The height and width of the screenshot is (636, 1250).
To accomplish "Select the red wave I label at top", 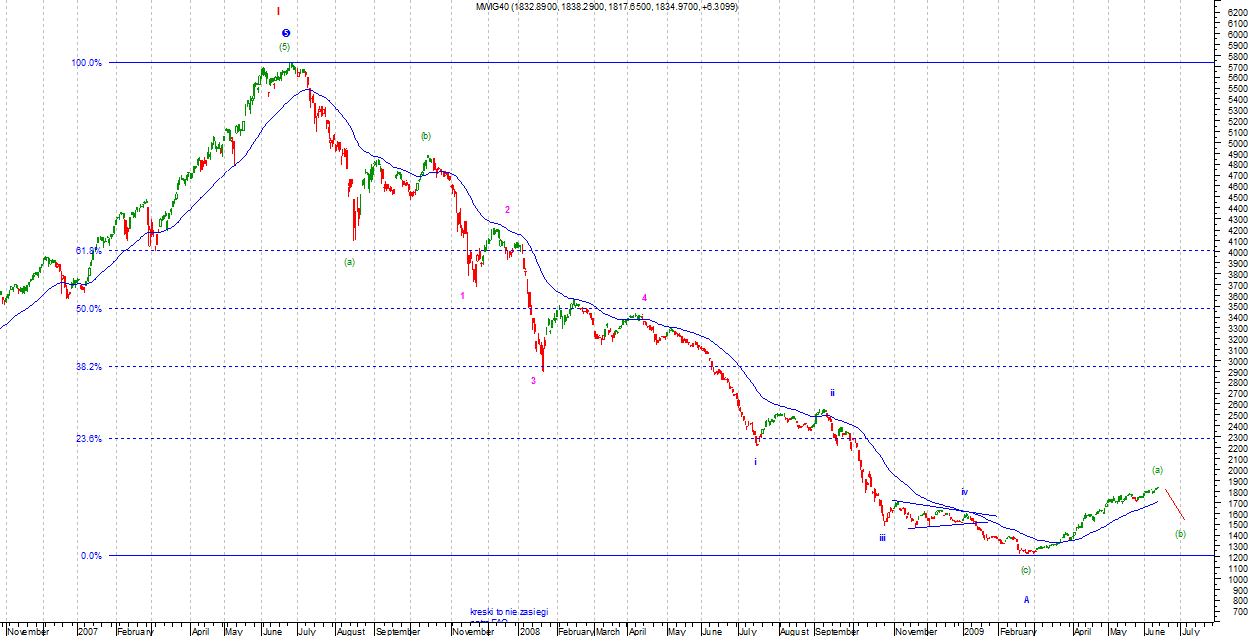I will tap(278, 11).
